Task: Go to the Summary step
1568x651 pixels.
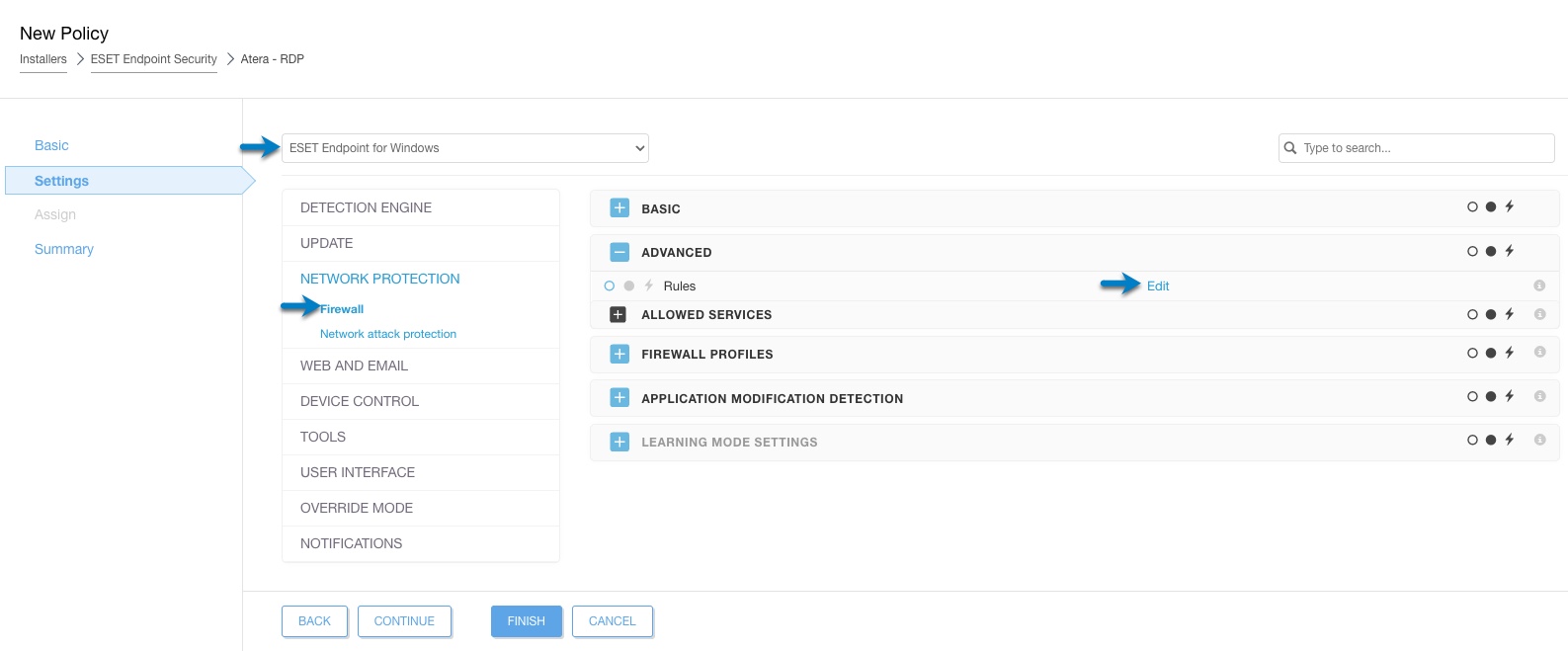Action: (x=64, y=249)
